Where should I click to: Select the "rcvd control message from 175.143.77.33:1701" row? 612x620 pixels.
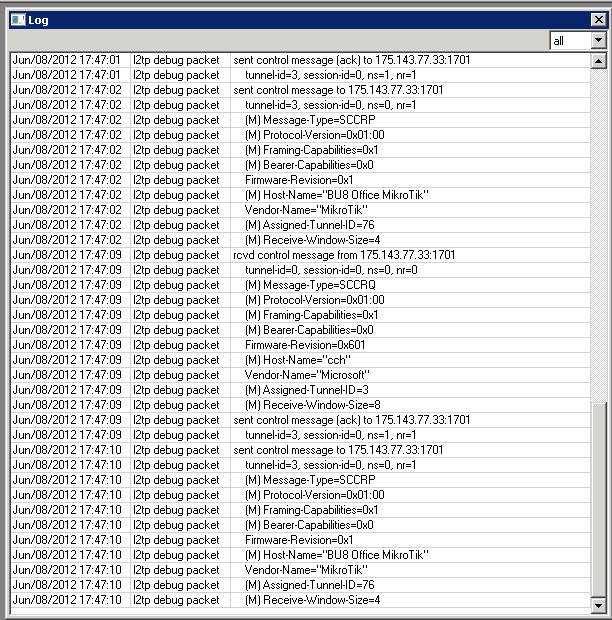[300, 255]
